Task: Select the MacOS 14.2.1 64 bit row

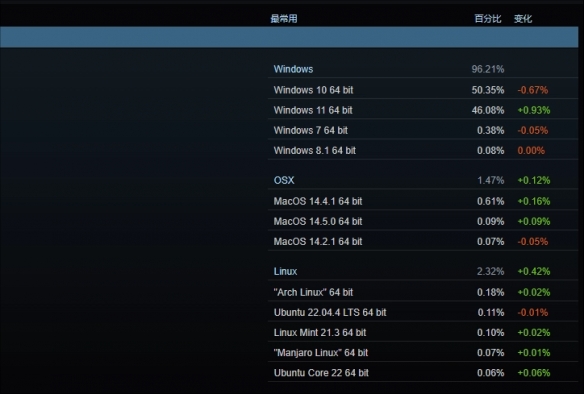Action: tap(423, 241)
